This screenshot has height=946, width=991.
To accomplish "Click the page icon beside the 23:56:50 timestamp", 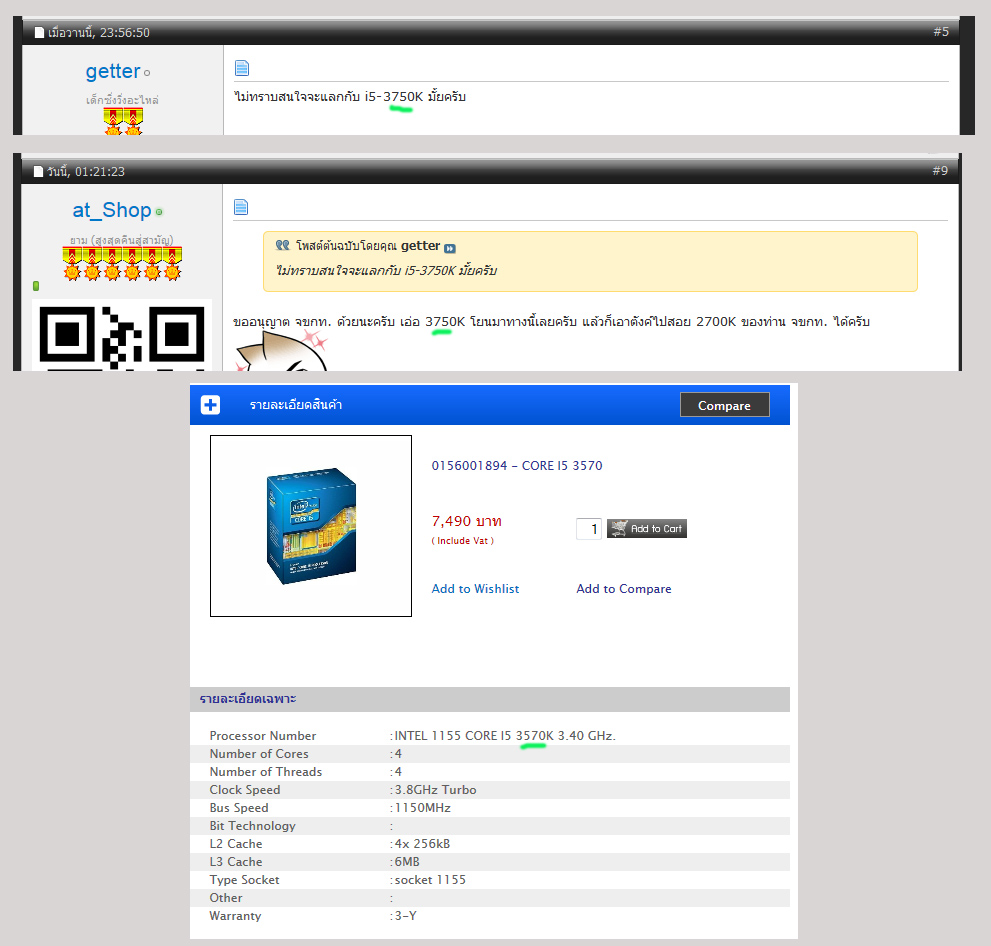I will [39, 32].
